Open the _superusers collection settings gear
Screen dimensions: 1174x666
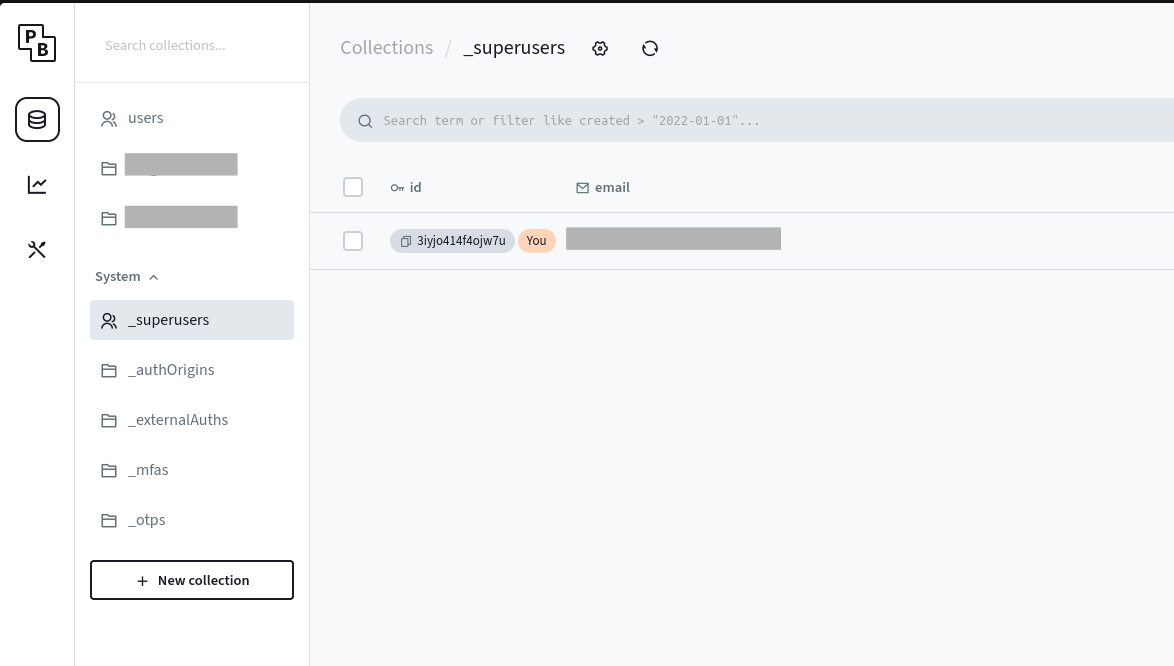coord(599,47)
